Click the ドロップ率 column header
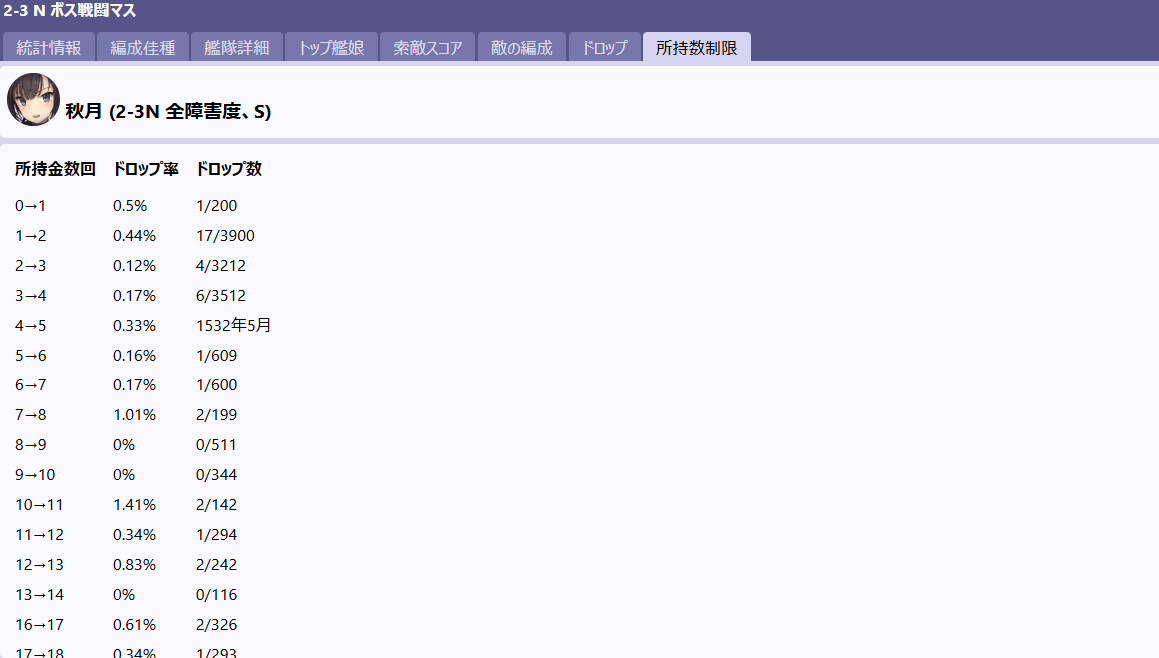 pyautogui.click(x=145, y=169)
